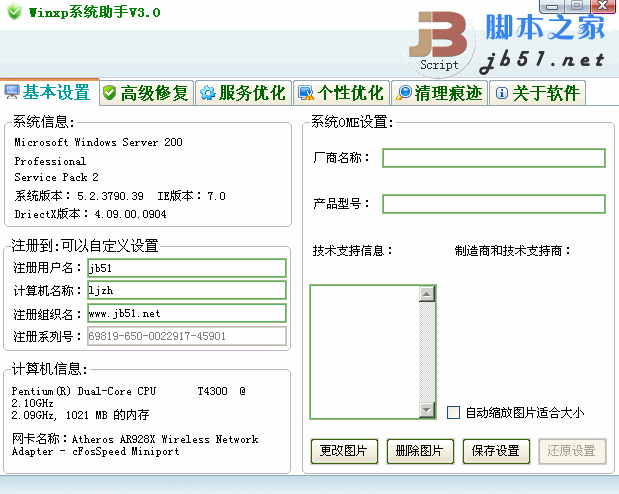Click the 2.09GHz, 1021 MB 的内存 text
Viewport: 619px width, 494px height.
point(81,415)
